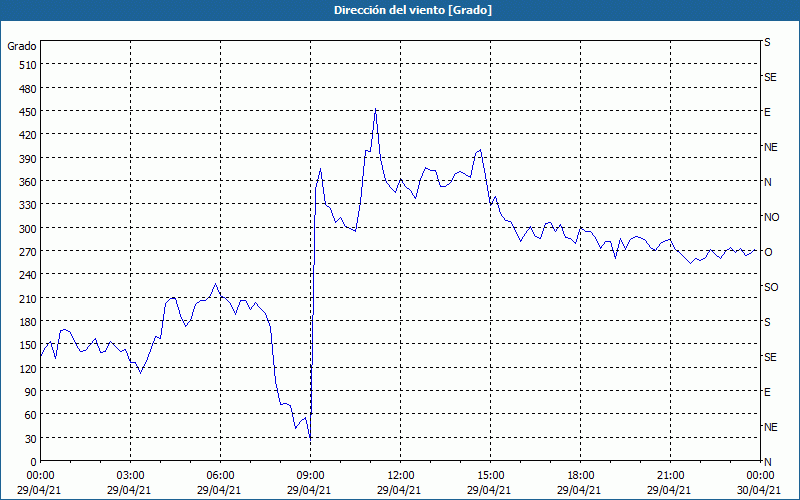Select the 29/04/21 date under 03:00

[129, 490]
